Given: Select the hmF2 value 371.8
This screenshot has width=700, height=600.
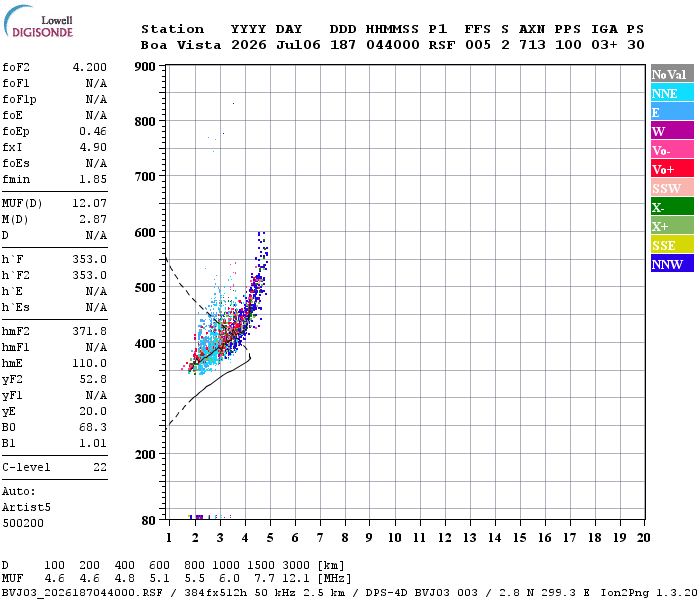Looking at the screenshot, I should pos(90,331).
